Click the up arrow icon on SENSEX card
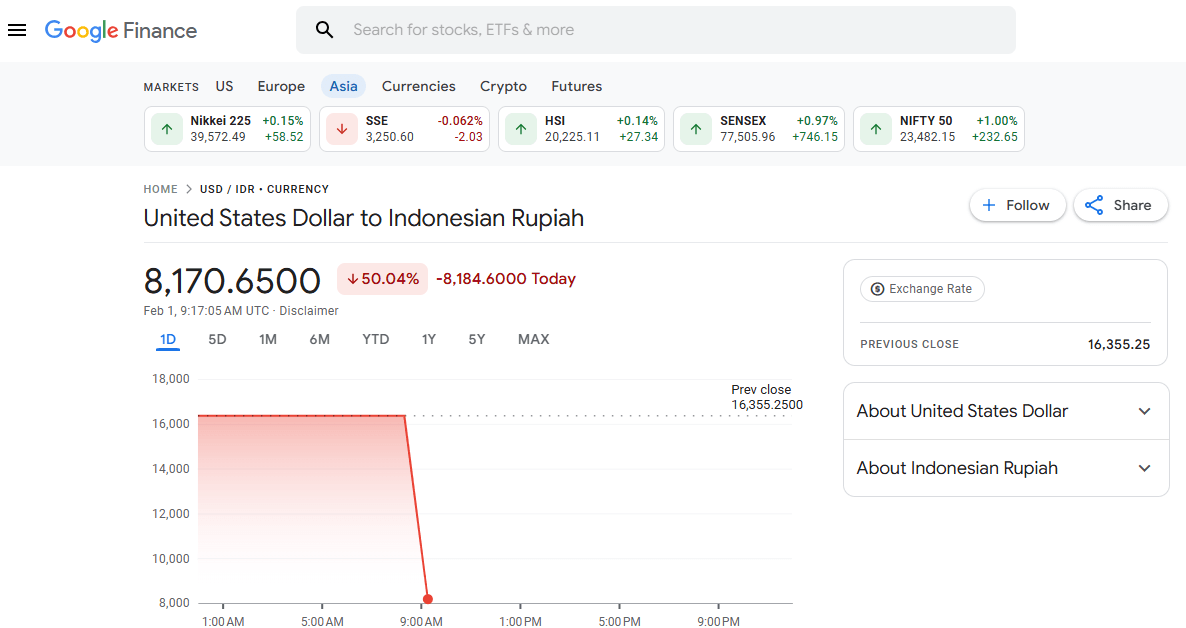The image size is (1186, 628). [x=695, y=129]
